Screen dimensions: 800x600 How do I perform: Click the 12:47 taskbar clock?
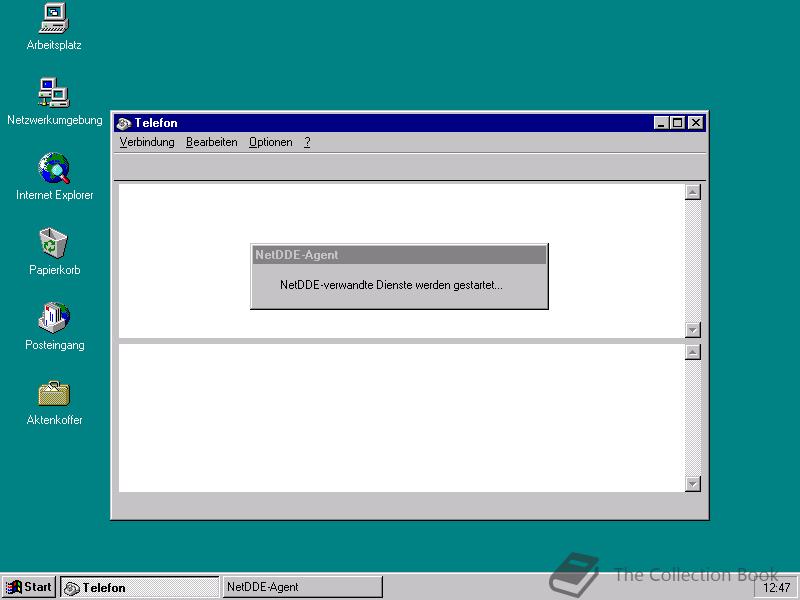(777, 588)
